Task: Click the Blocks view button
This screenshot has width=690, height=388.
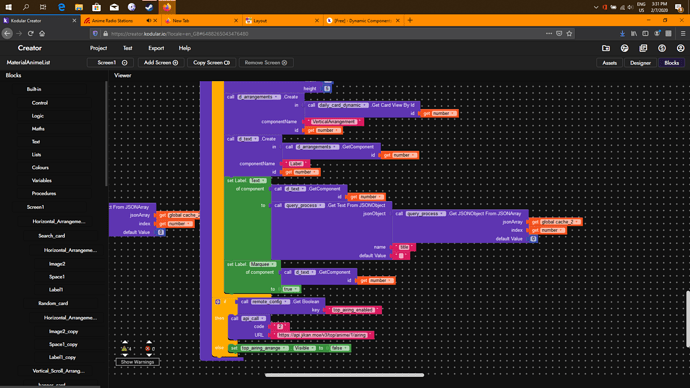Action: (x=672, y=63)
